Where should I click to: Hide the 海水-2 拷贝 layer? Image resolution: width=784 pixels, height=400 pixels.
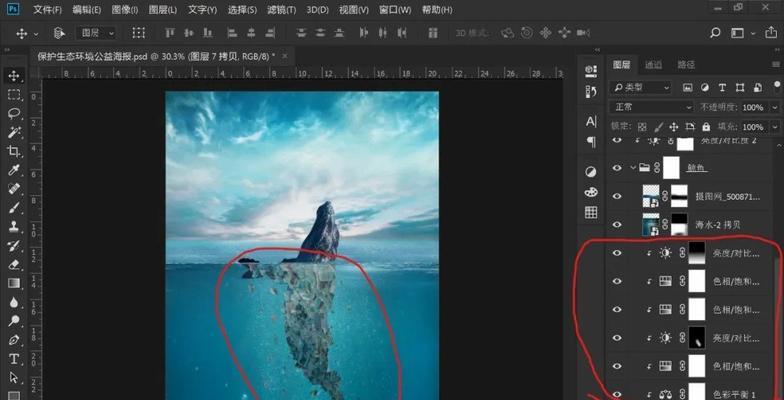617,224
